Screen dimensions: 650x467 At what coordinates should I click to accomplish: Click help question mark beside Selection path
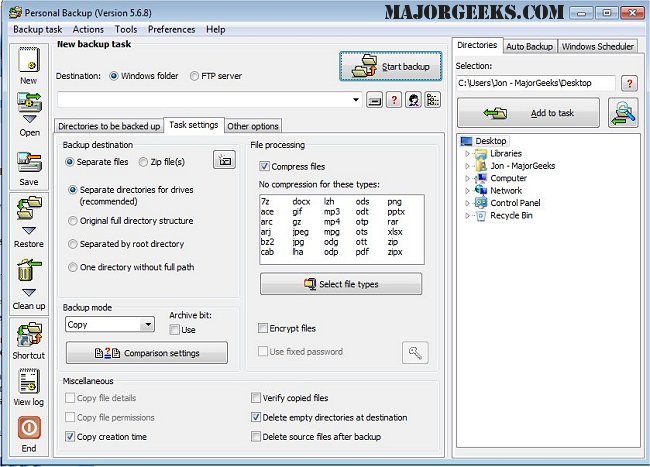(629, 83)
